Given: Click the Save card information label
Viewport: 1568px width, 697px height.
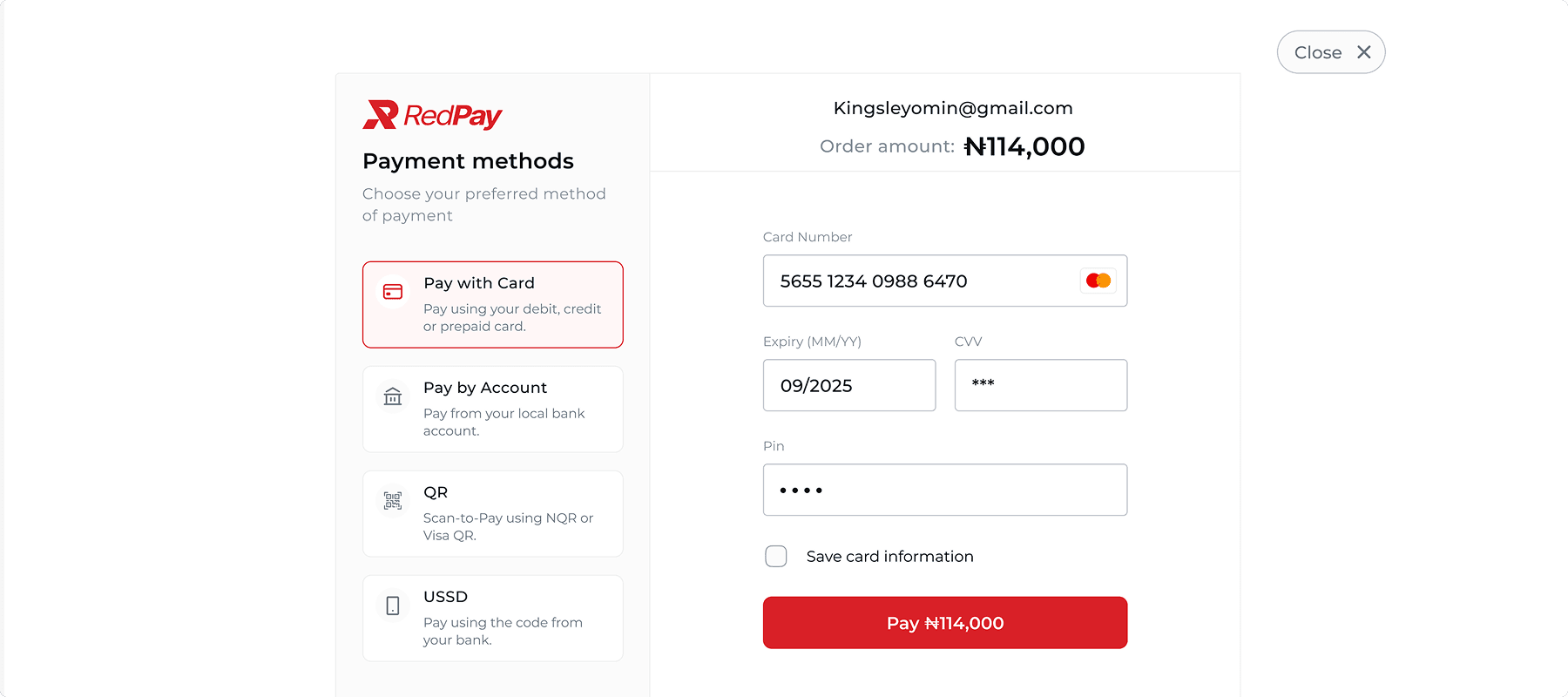Looking at the screenshot, I should [889, 557].
